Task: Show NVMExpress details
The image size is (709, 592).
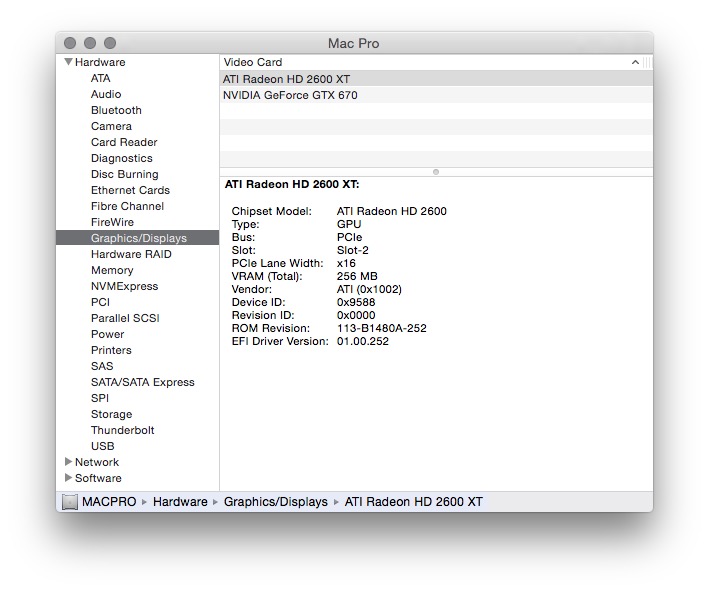Action: pos(124,286)
